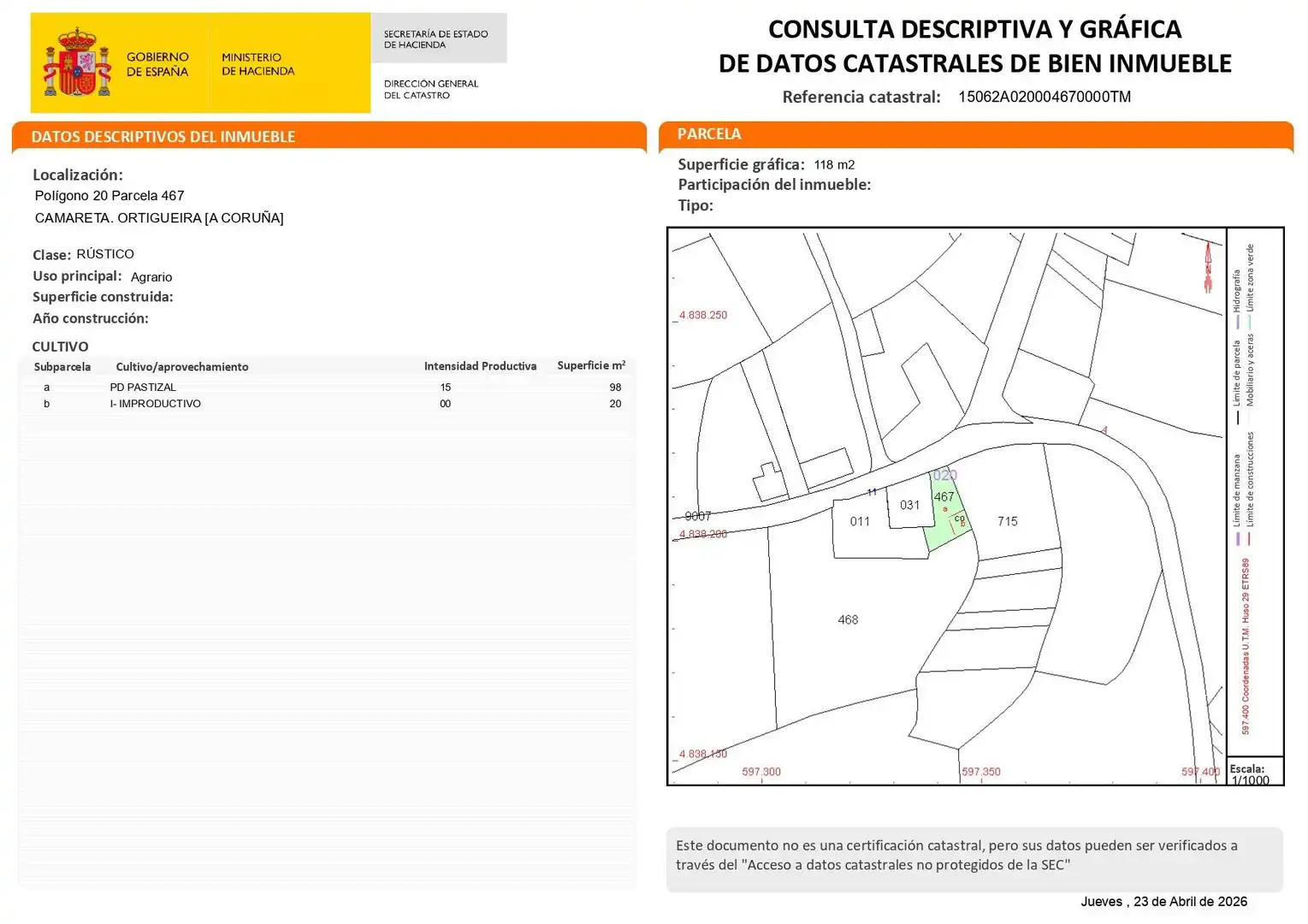Image resolution: width=1308 pixels, height=924 pixels.
Task: Click the 'MINISTERIO DE HACIENDA' text
Action: tap(257, 64)
